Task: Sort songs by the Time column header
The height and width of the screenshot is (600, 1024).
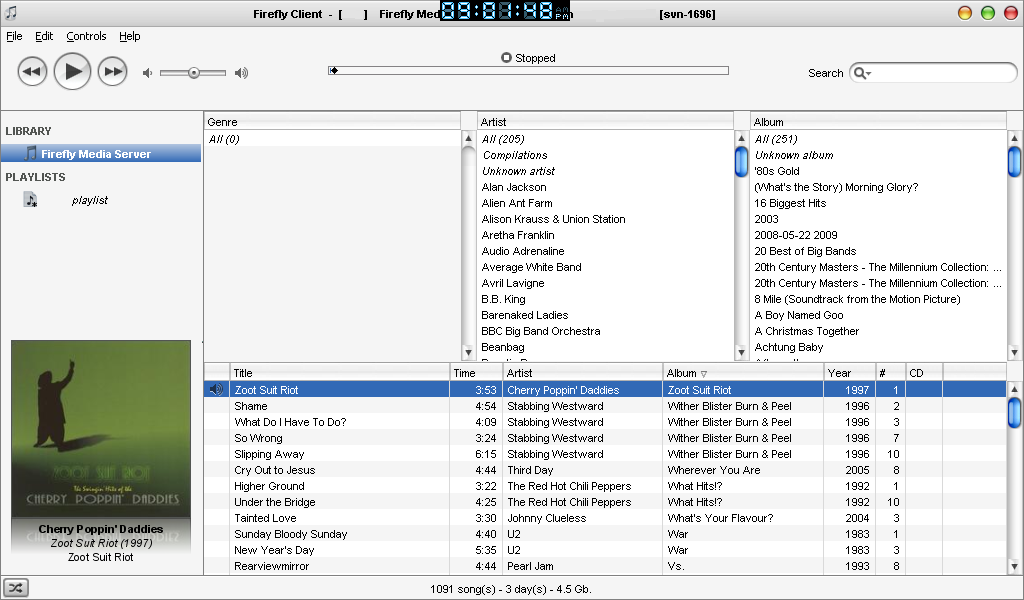Action: point(476,373)
